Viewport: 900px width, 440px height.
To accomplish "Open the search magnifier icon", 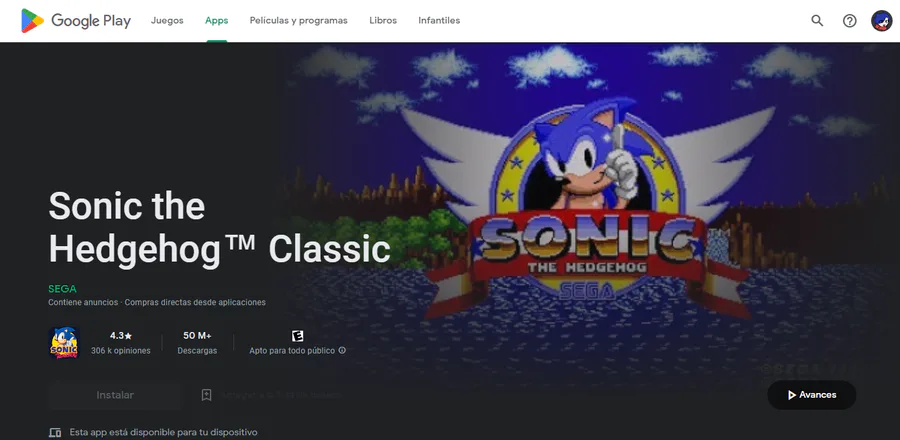I will 817,21.
